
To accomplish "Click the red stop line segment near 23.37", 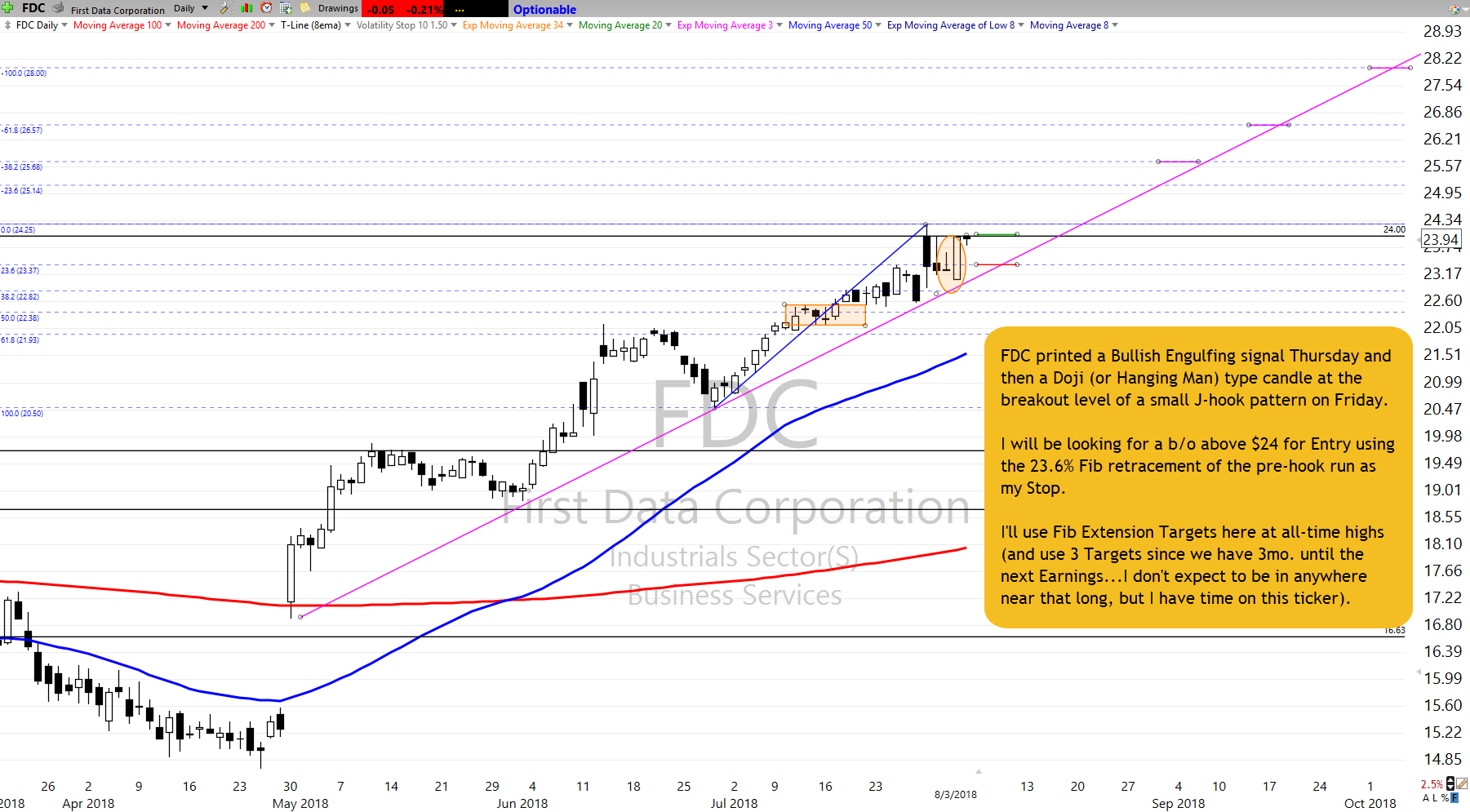I will 997,264.
